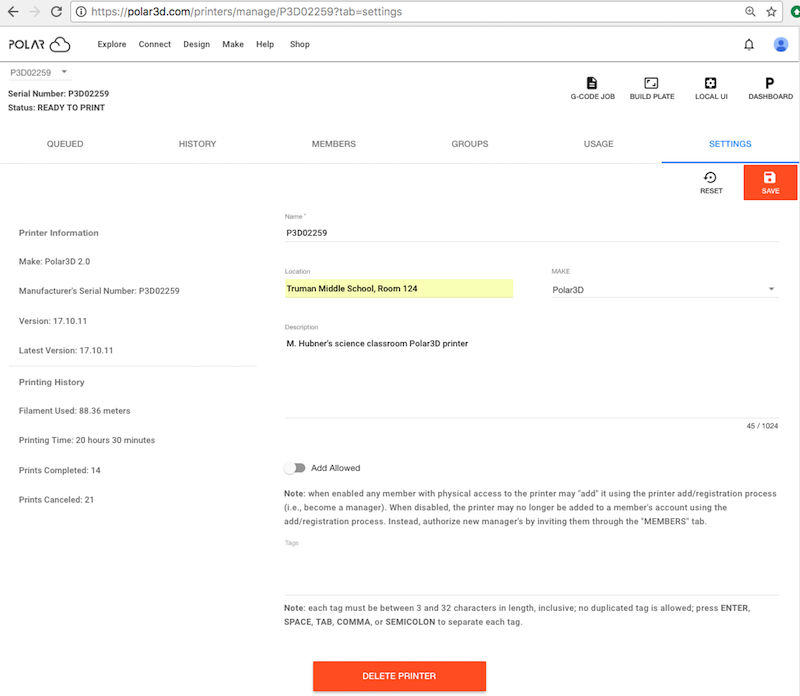Screen dimensions: 800x696
Task: Reload the page with the refresh icon
Action: pyautogui.click(x=56, y=12)
